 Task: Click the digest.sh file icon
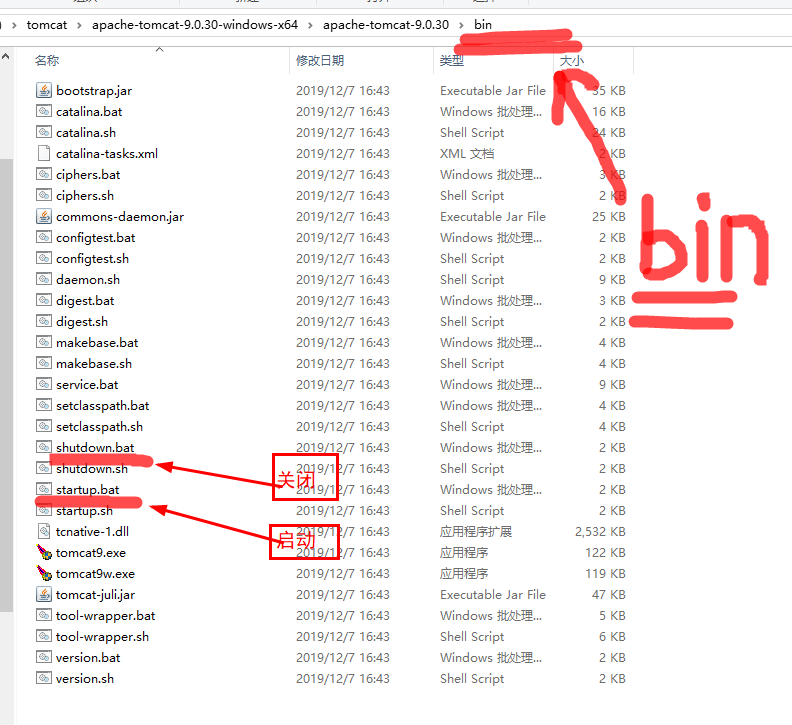click(44, 321)
